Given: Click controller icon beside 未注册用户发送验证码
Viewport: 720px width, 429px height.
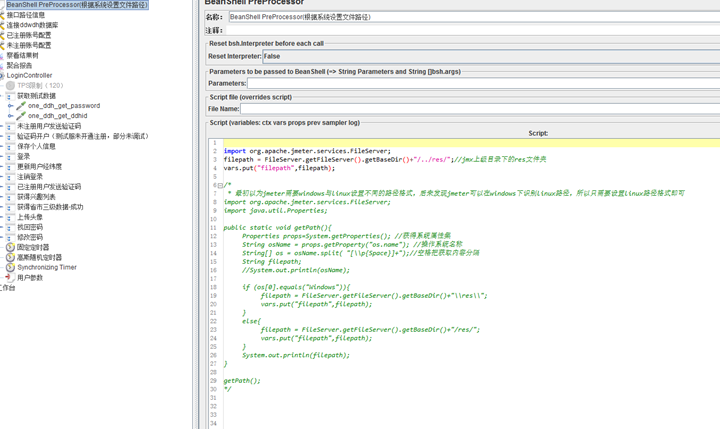Looking at the screenshot, I should tap(11, 126).
